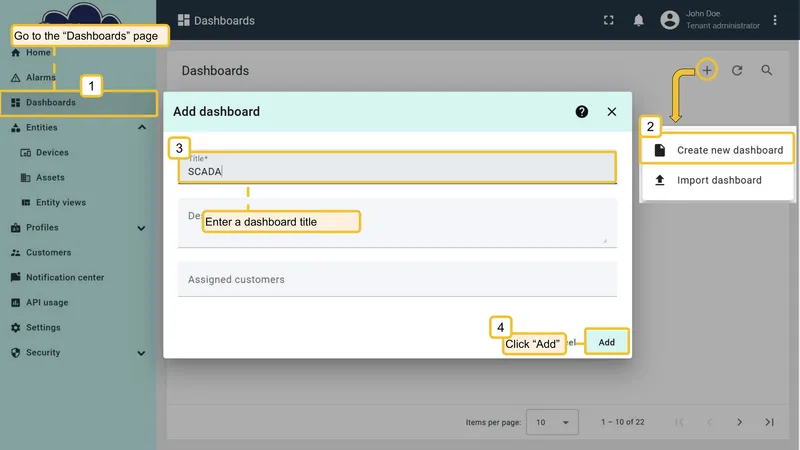Click the Entity views icon
Viewport: 800px width, 450px height.
pyautogui.click(x=26, y=203)
